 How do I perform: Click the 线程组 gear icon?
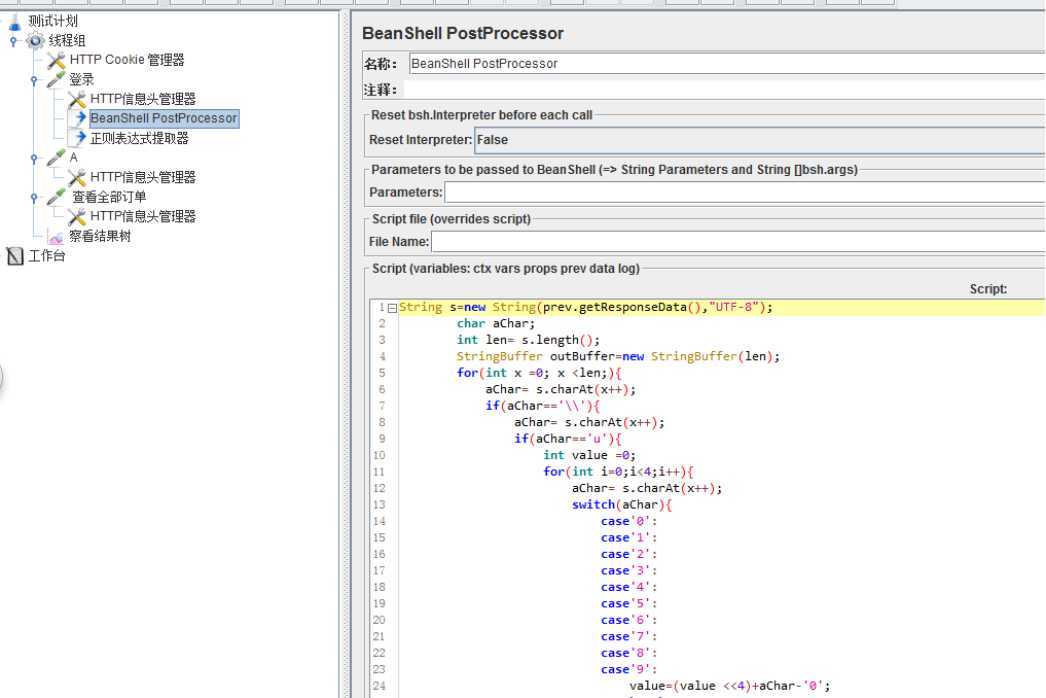(x=35, y=41)
